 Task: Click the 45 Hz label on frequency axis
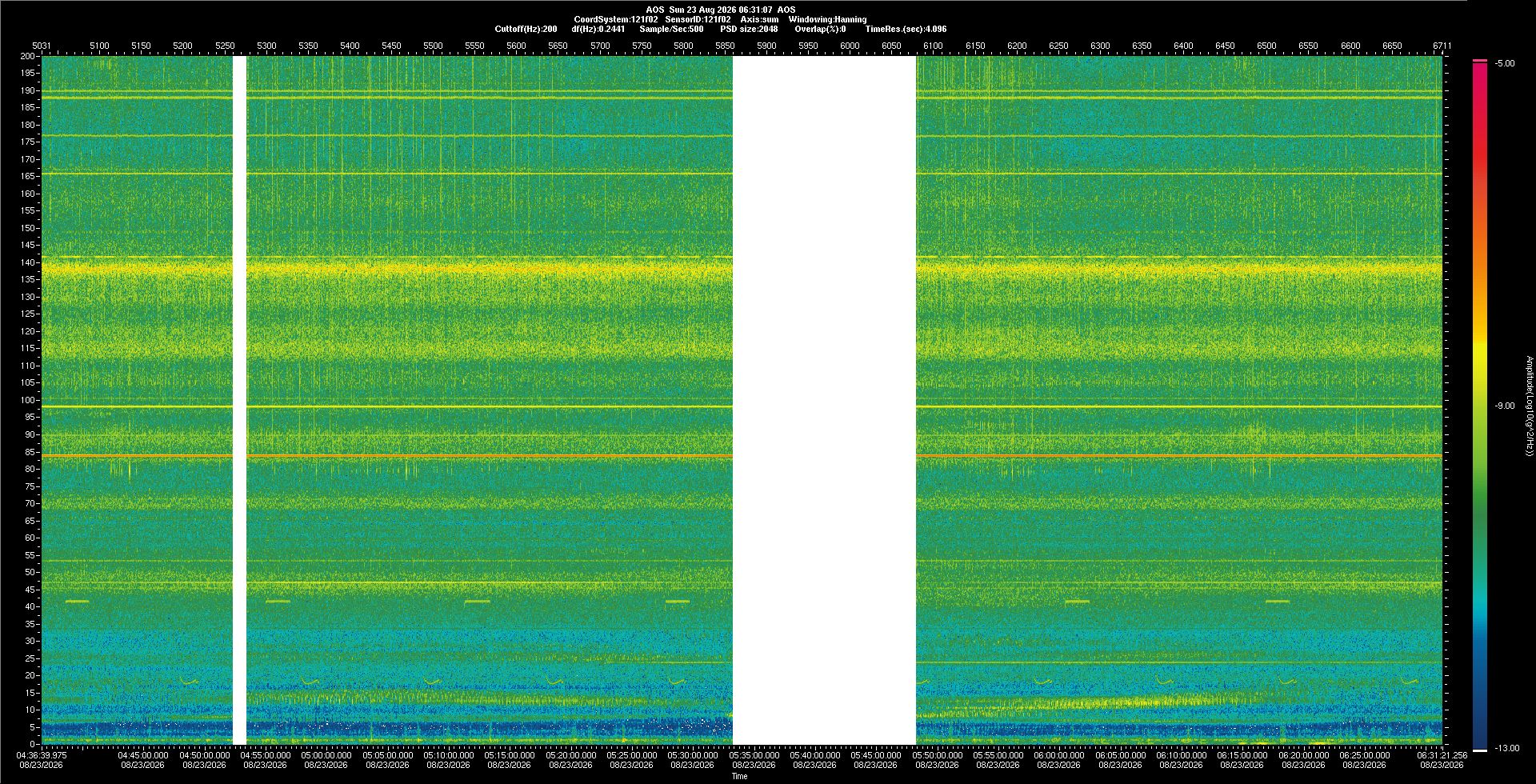(30, 590)
